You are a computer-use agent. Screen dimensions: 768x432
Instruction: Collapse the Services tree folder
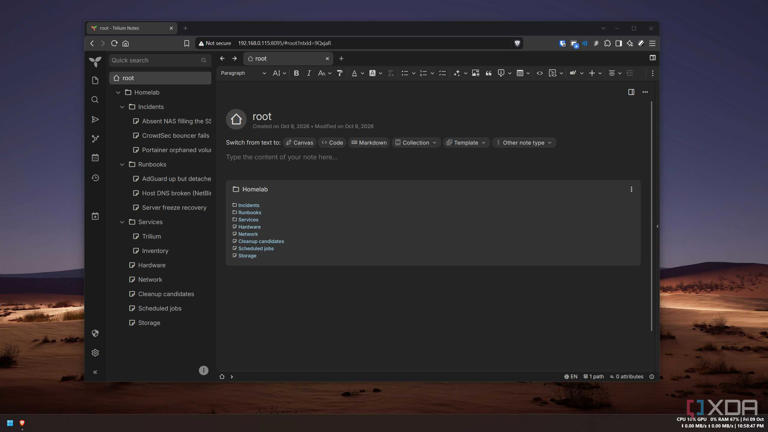click(122, 222)
